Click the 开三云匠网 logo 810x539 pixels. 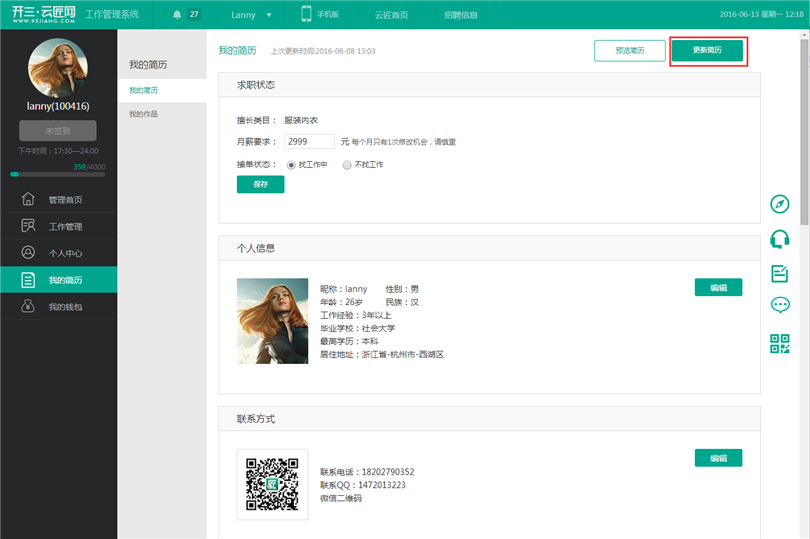pos(44,14)
